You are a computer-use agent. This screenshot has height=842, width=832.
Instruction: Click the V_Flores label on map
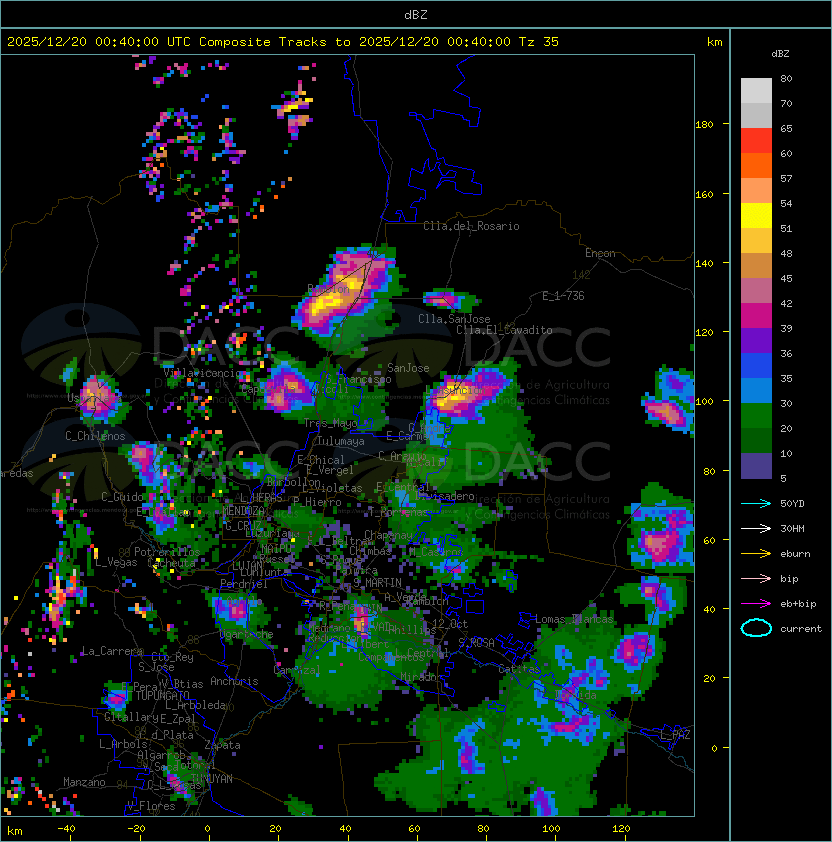151,807
